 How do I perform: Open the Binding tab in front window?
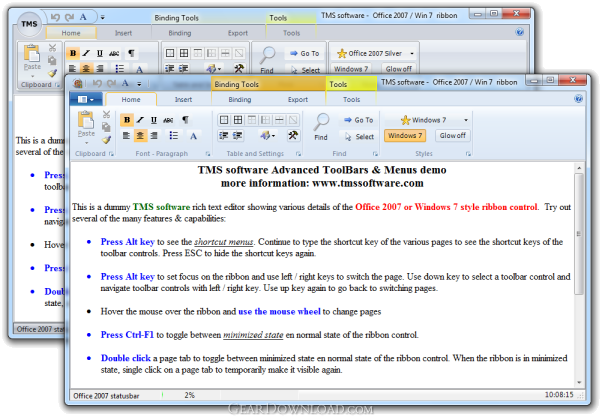tap(240, 99)
